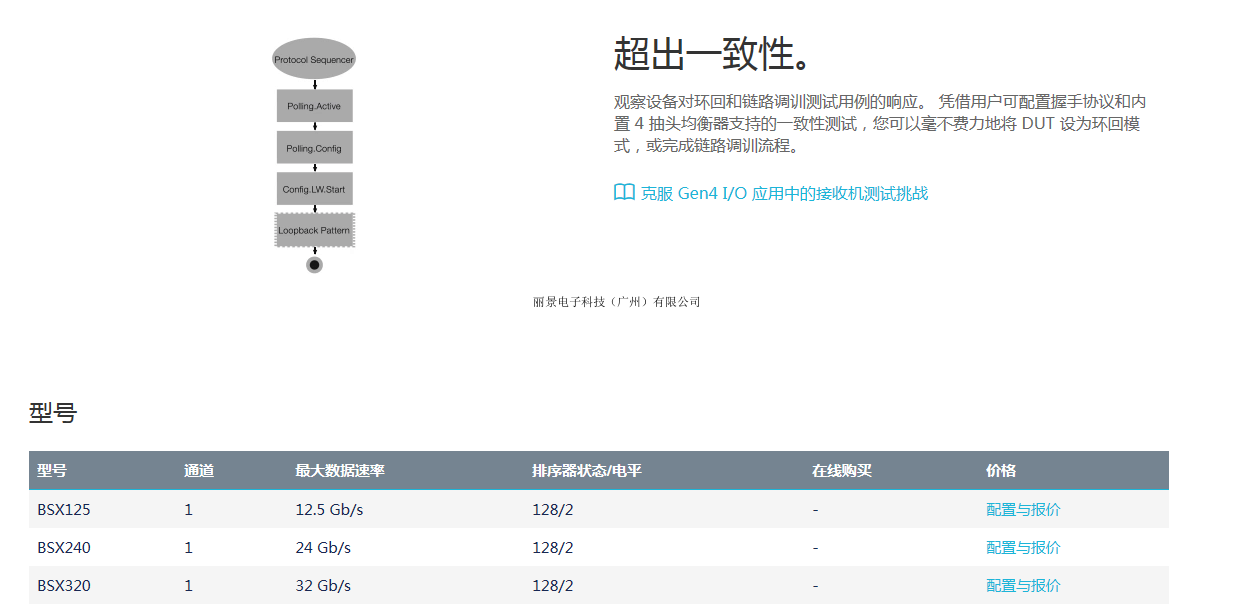Click the 型号 section heading above the table
The image size is (1234, 609).
[x=53, y=412]
